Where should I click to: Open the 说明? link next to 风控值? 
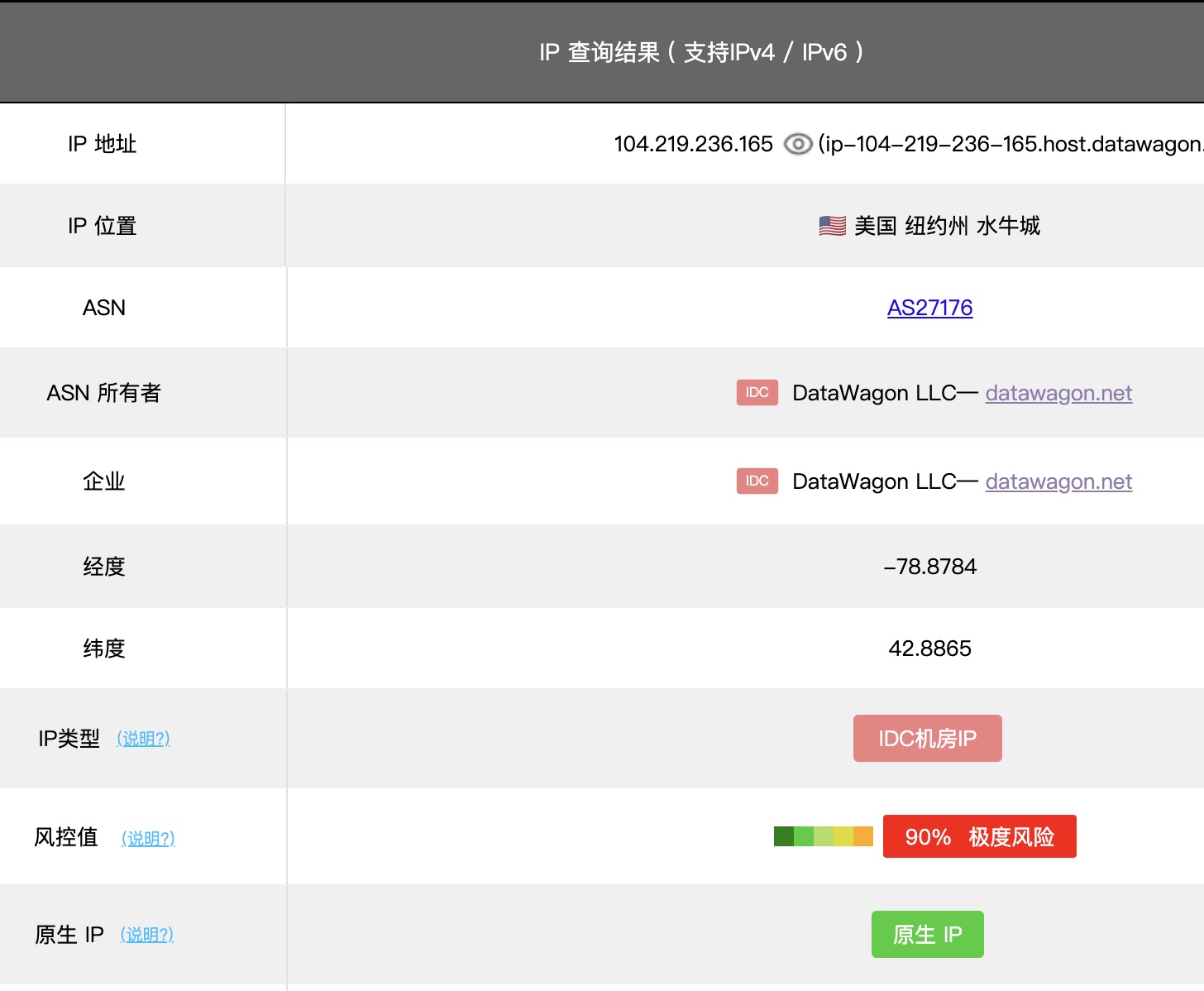[148, 838]
